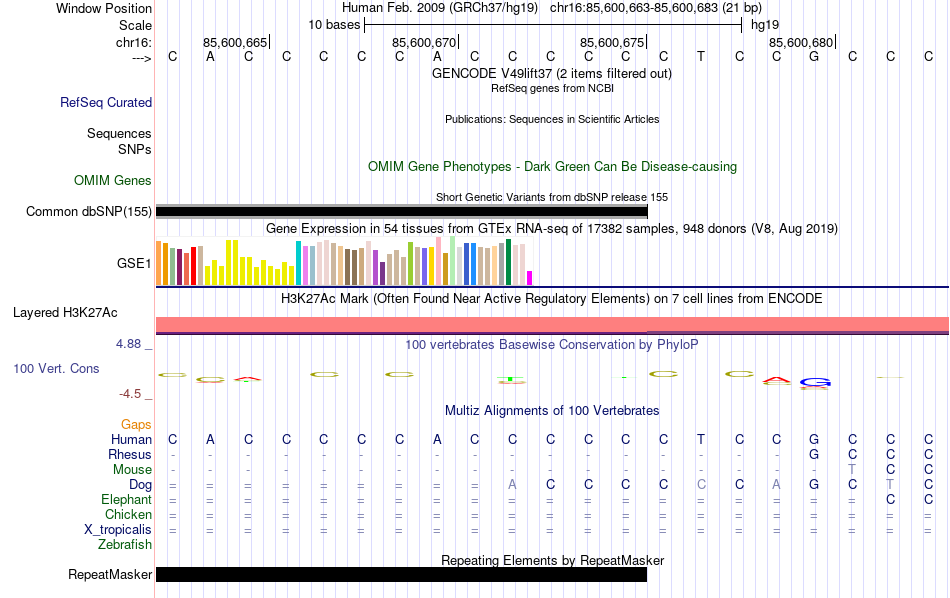
Task: Click the H3K27Ac Mark track title
Action: (x=552, y=299)
